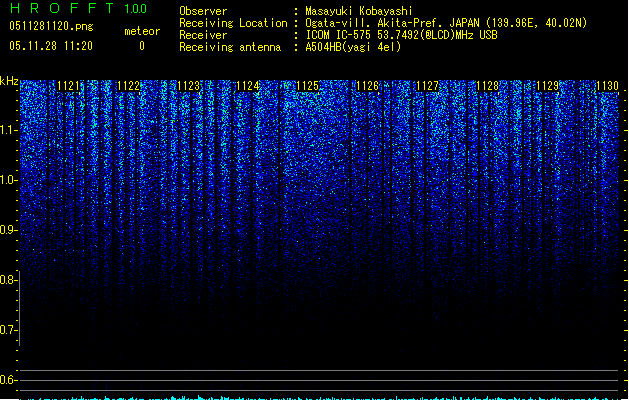Image resolution: width=629 pixels, height=400 pixels.
Task: Click the 0.8 kHz axis label
Action: tap(8, 280)
